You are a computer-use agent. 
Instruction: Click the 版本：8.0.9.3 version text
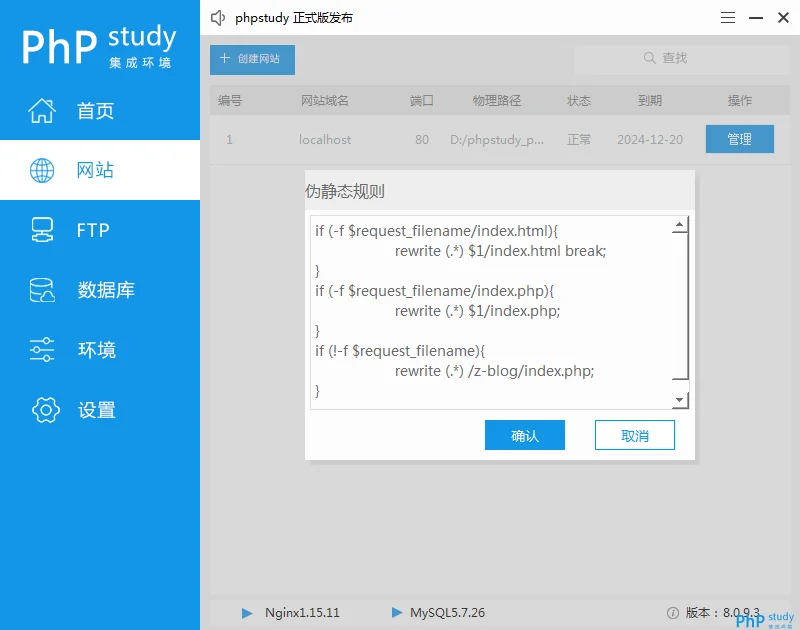pyautogui.click(x=722, y=612)
